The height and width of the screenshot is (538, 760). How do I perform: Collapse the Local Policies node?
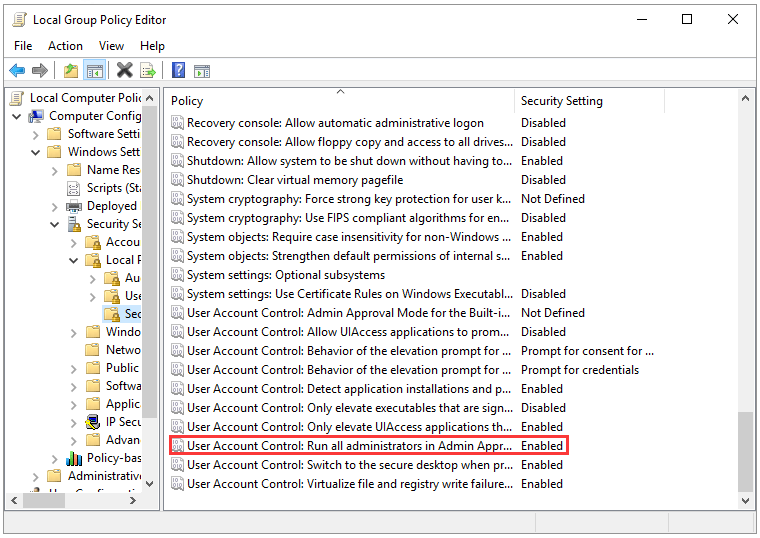pos(74,261)
